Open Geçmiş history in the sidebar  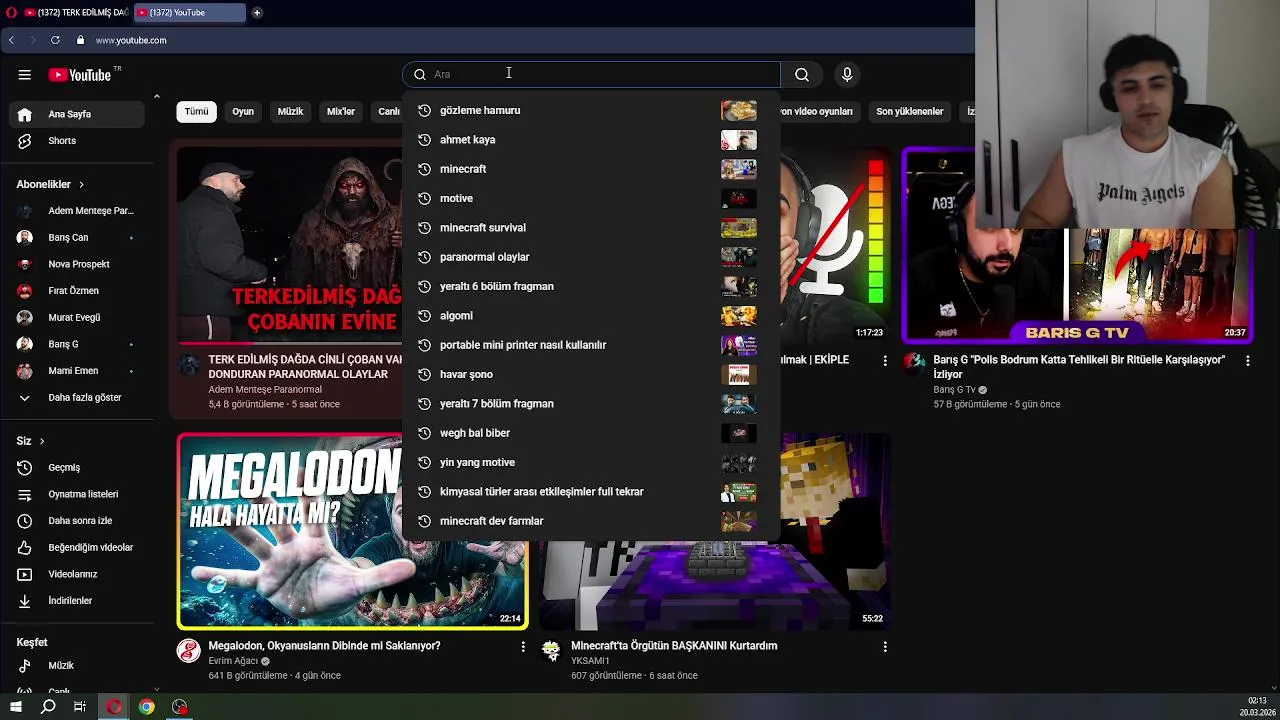coord(76,468)
